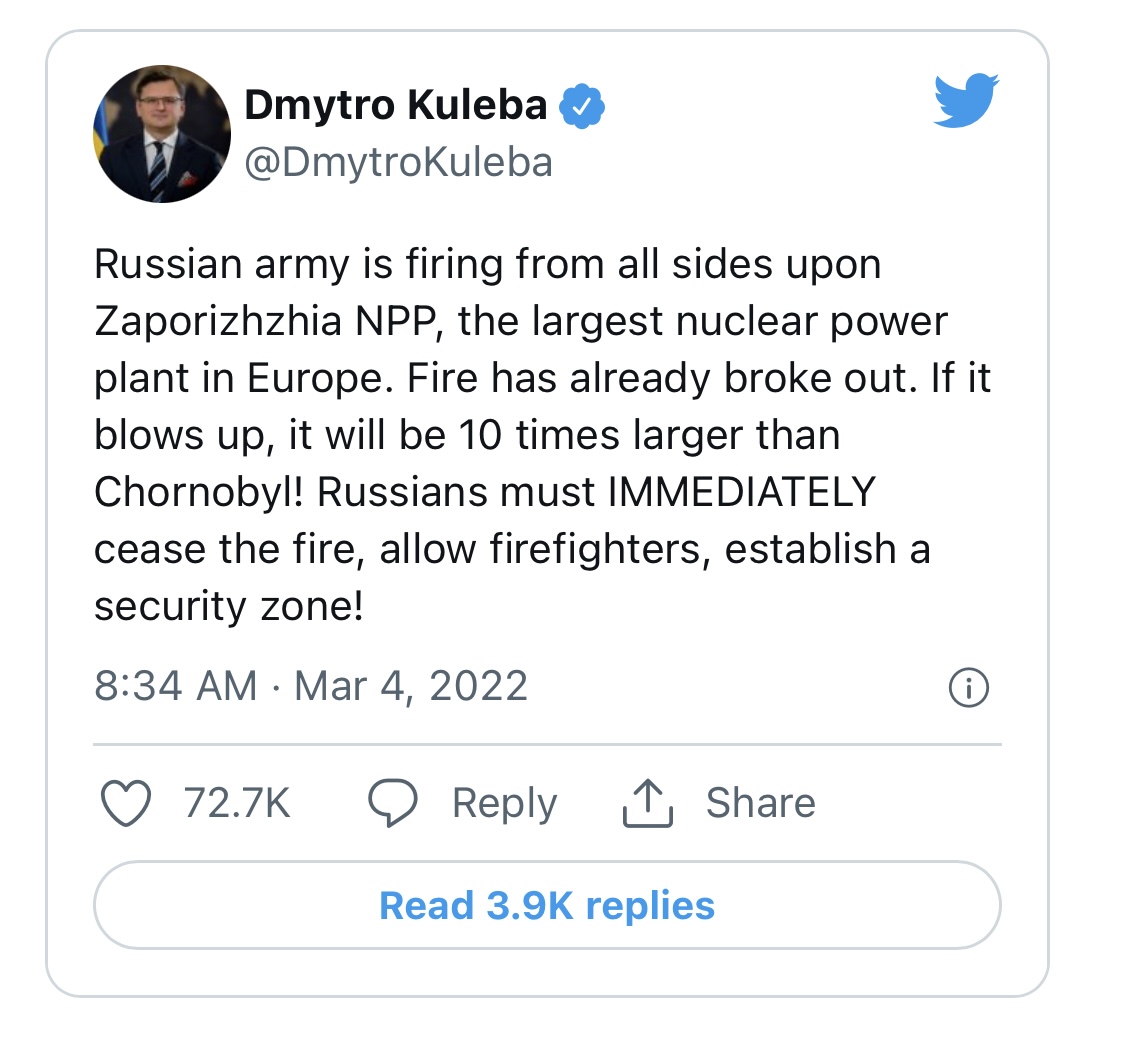The image size is (1125, 1039).
Task: Click the 72.7K likes count
Action: pyautogui.click(x=237, y=804)
